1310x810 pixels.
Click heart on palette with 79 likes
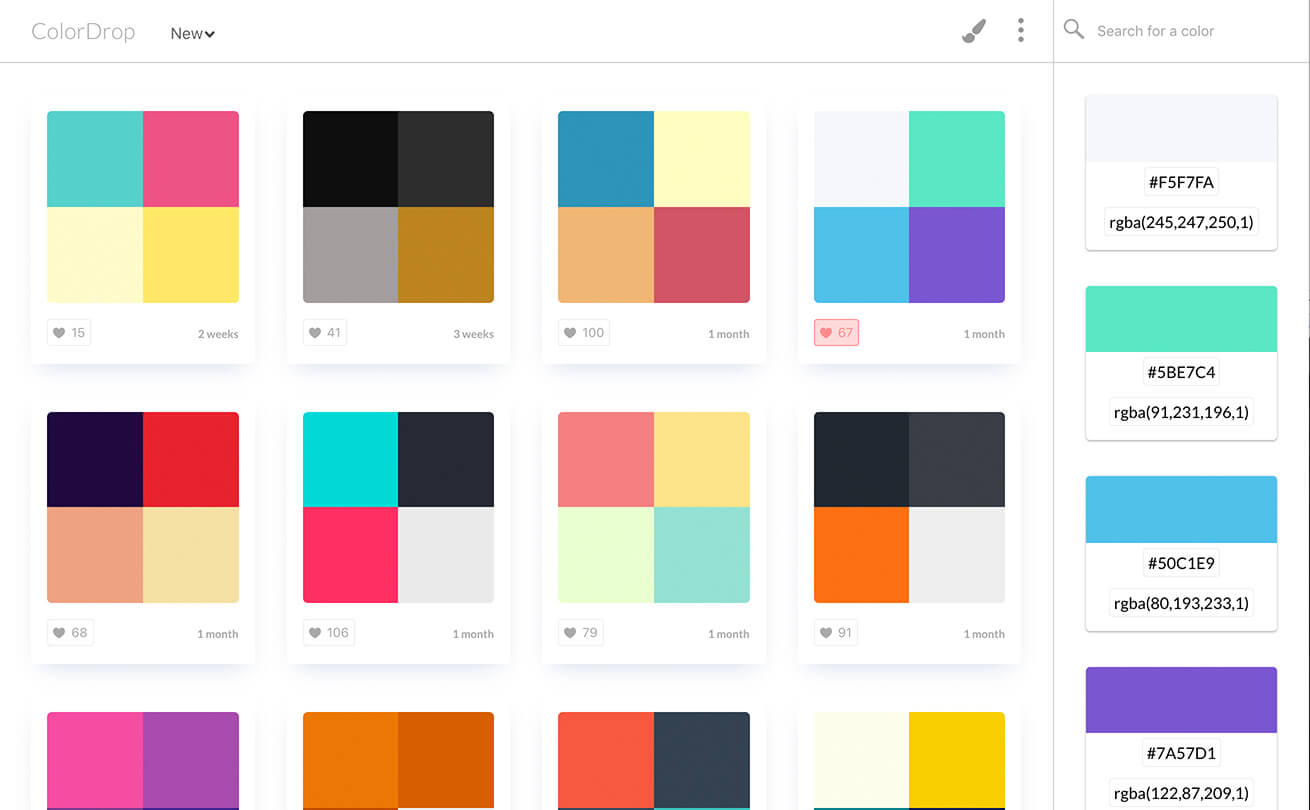tap(580, 632)
